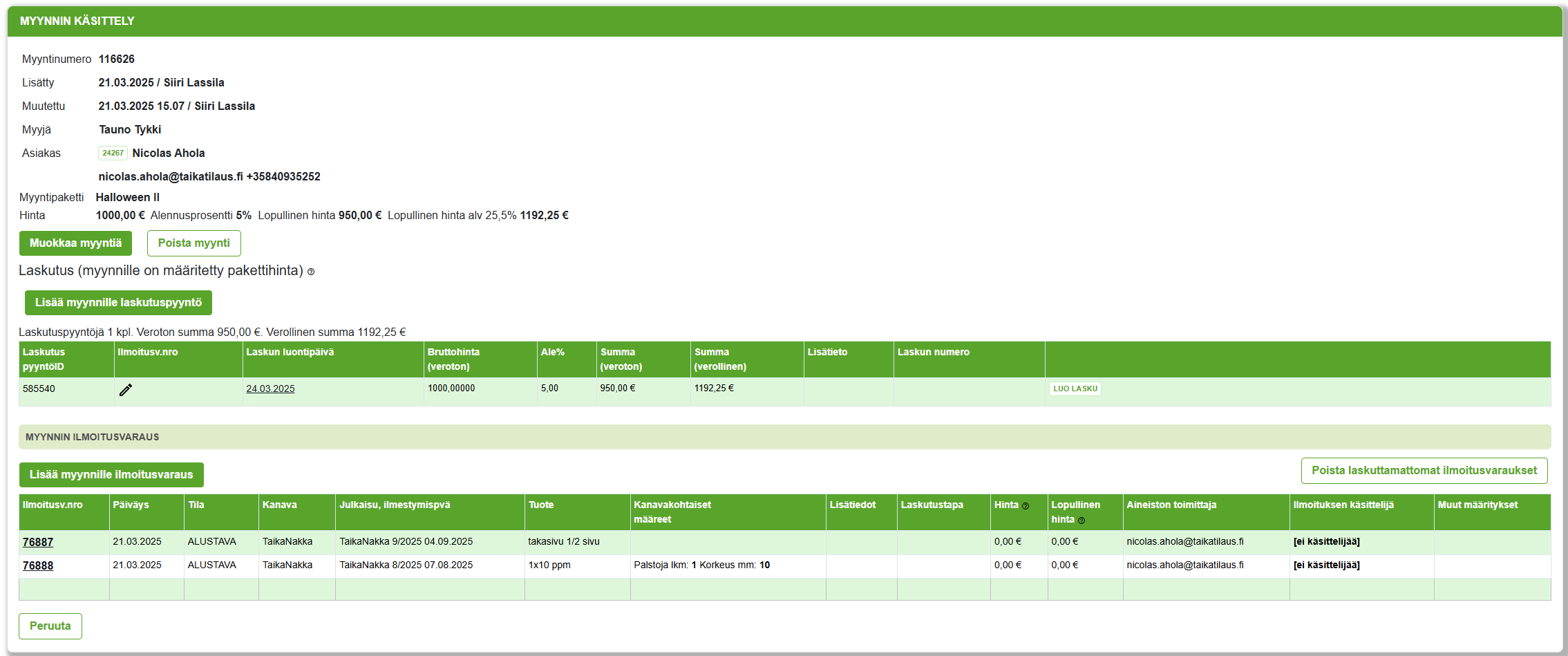Click the MYYNNIN ILMOITUSVARAUS section header
This screenshot has height=656, width=1568.
click(x=93, y=437)
